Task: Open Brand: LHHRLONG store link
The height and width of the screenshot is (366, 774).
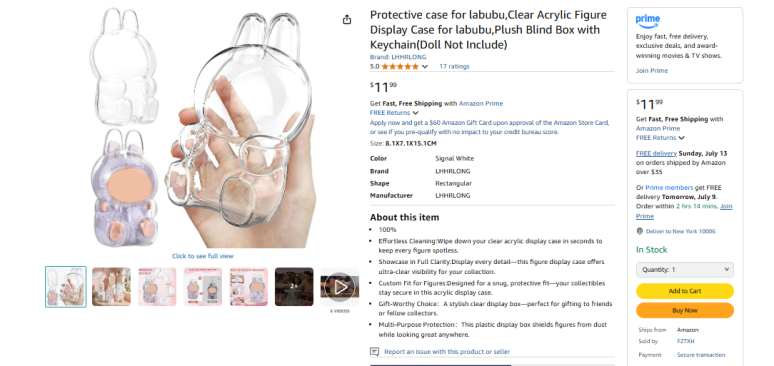Action: tap(398, 57)
